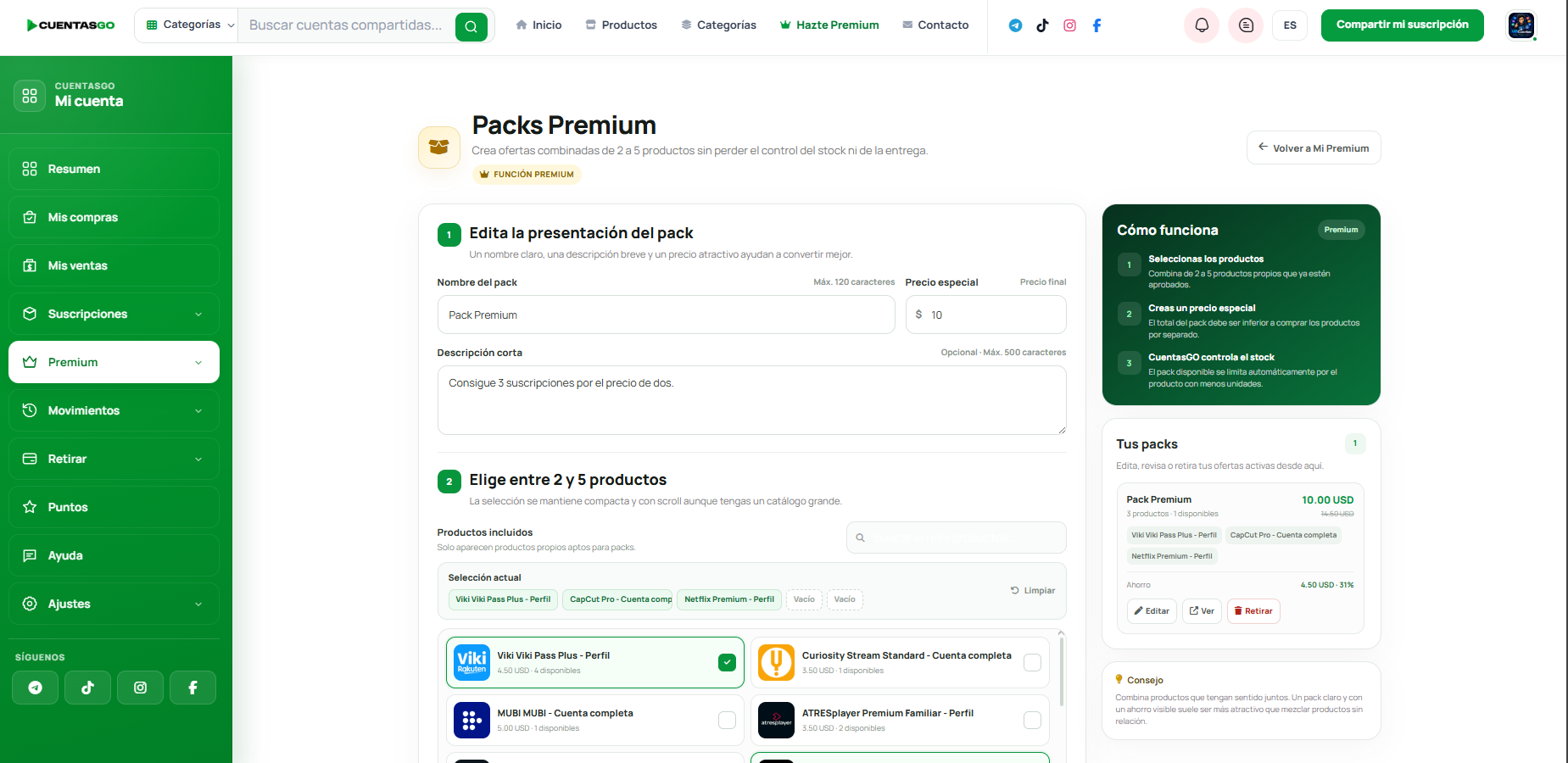This screenshot has height=763, width=1568.
Task: Click the ATRESplayer product logo
Action: (776, 720)
